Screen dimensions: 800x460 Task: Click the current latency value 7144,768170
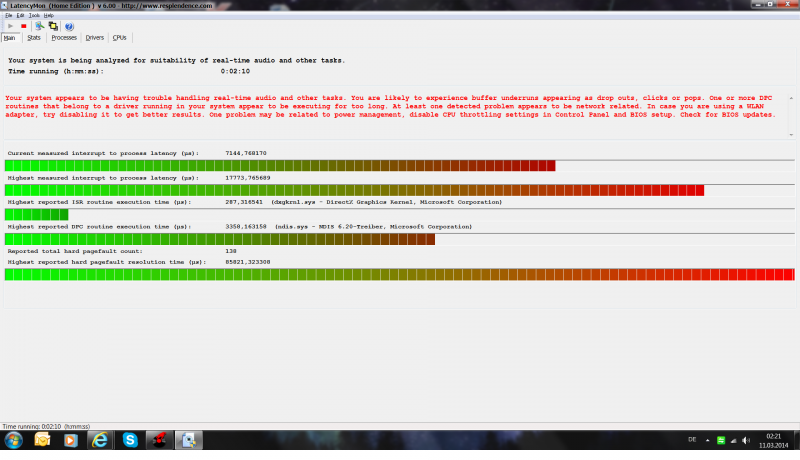click(246, 153)
